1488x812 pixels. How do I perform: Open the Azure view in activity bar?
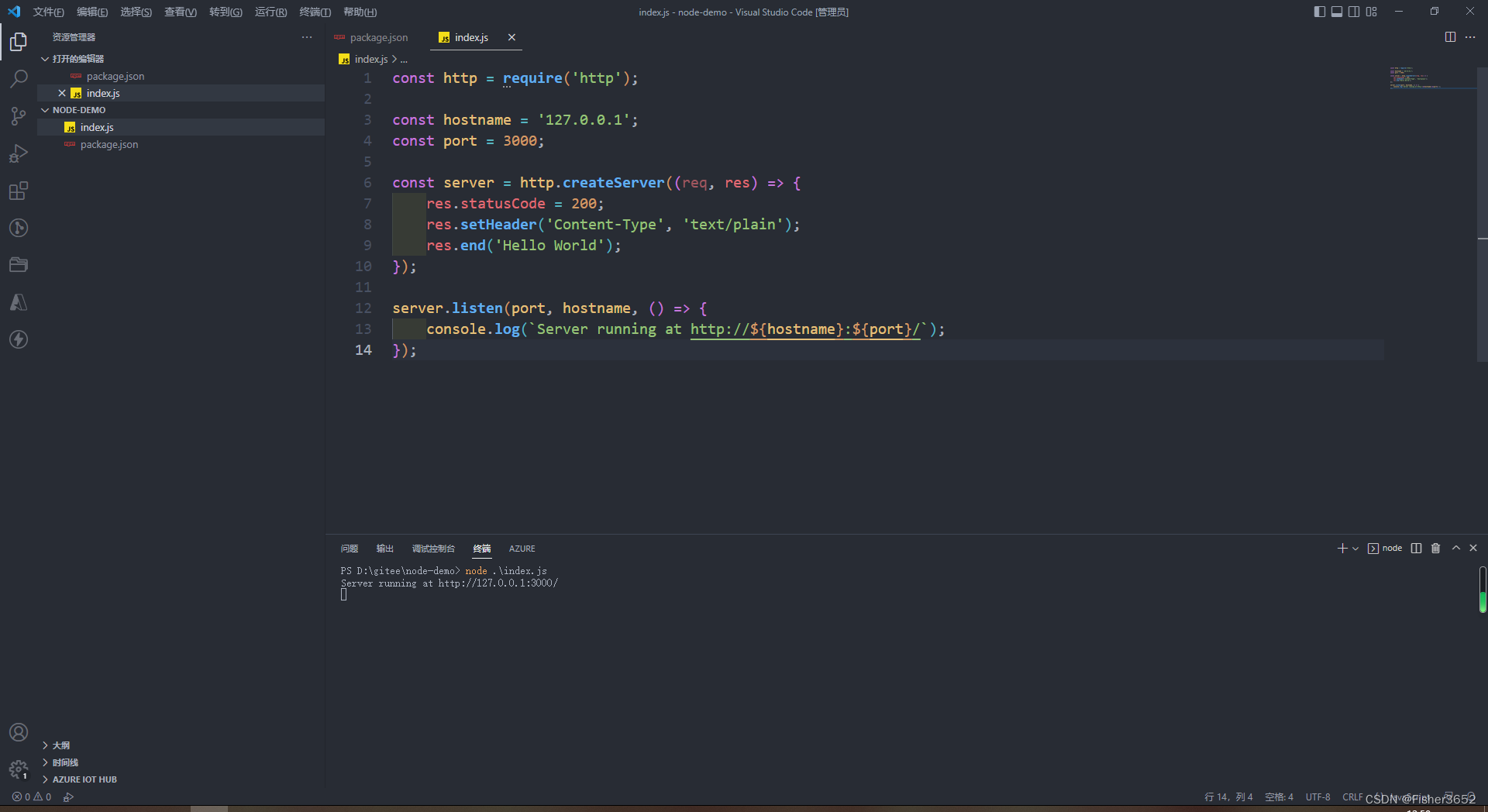pos(19,302)
